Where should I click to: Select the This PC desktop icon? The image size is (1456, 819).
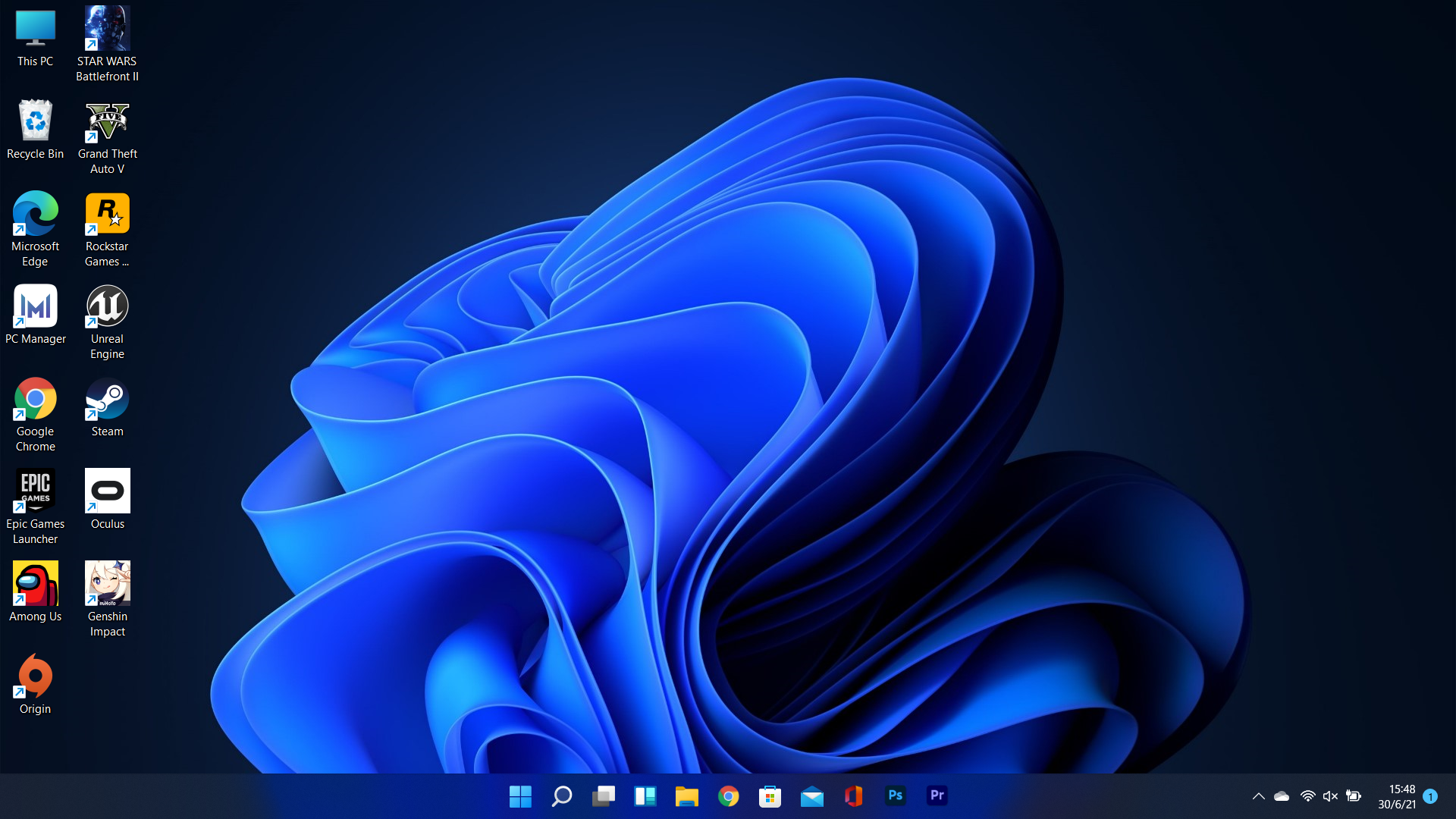click(35, 38)
